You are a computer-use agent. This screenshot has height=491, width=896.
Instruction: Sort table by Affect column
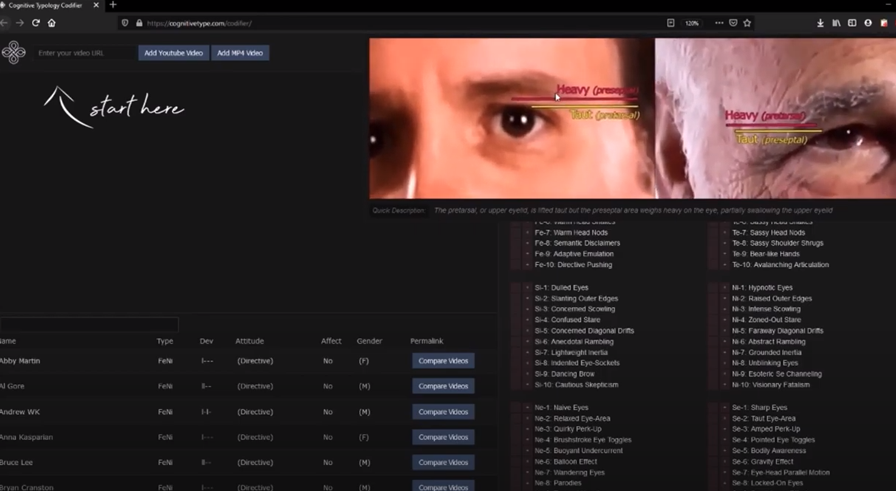(331, 341)
